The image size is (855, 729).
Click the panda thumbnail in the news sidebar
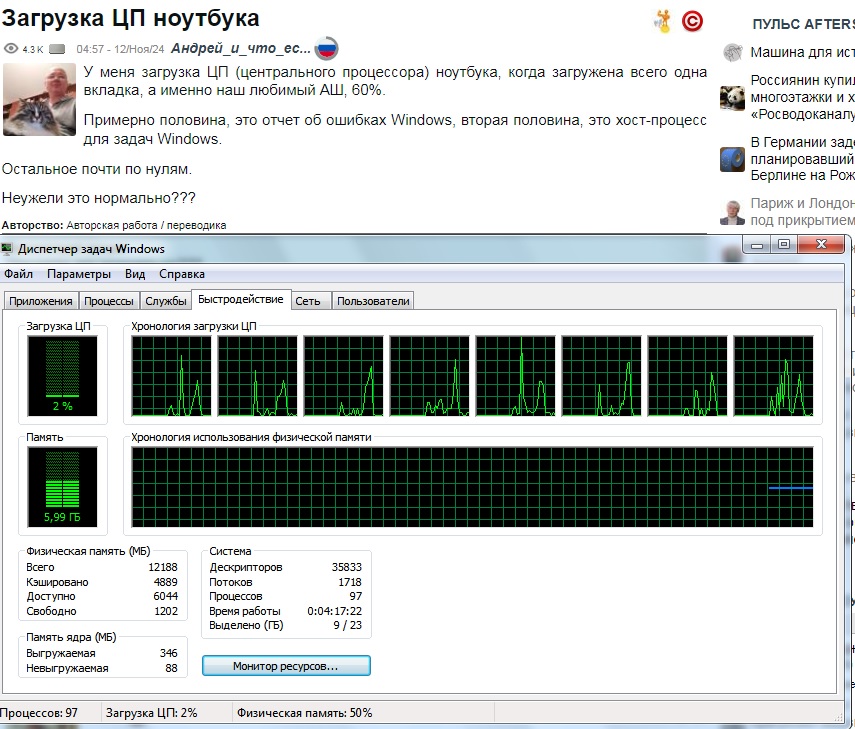coord(732,97)
